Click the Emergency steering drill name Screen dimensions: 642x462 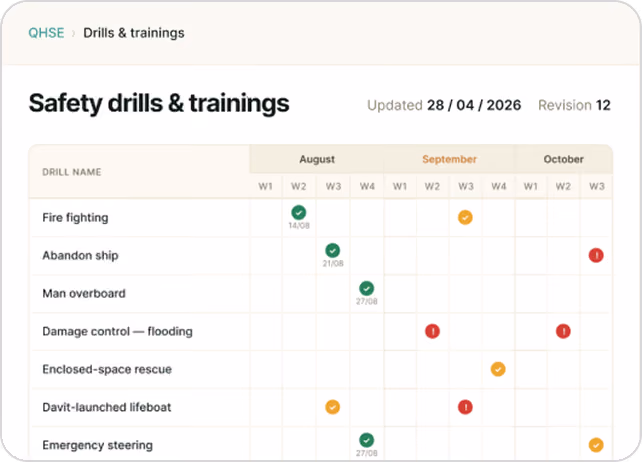[x=97, y=445]
